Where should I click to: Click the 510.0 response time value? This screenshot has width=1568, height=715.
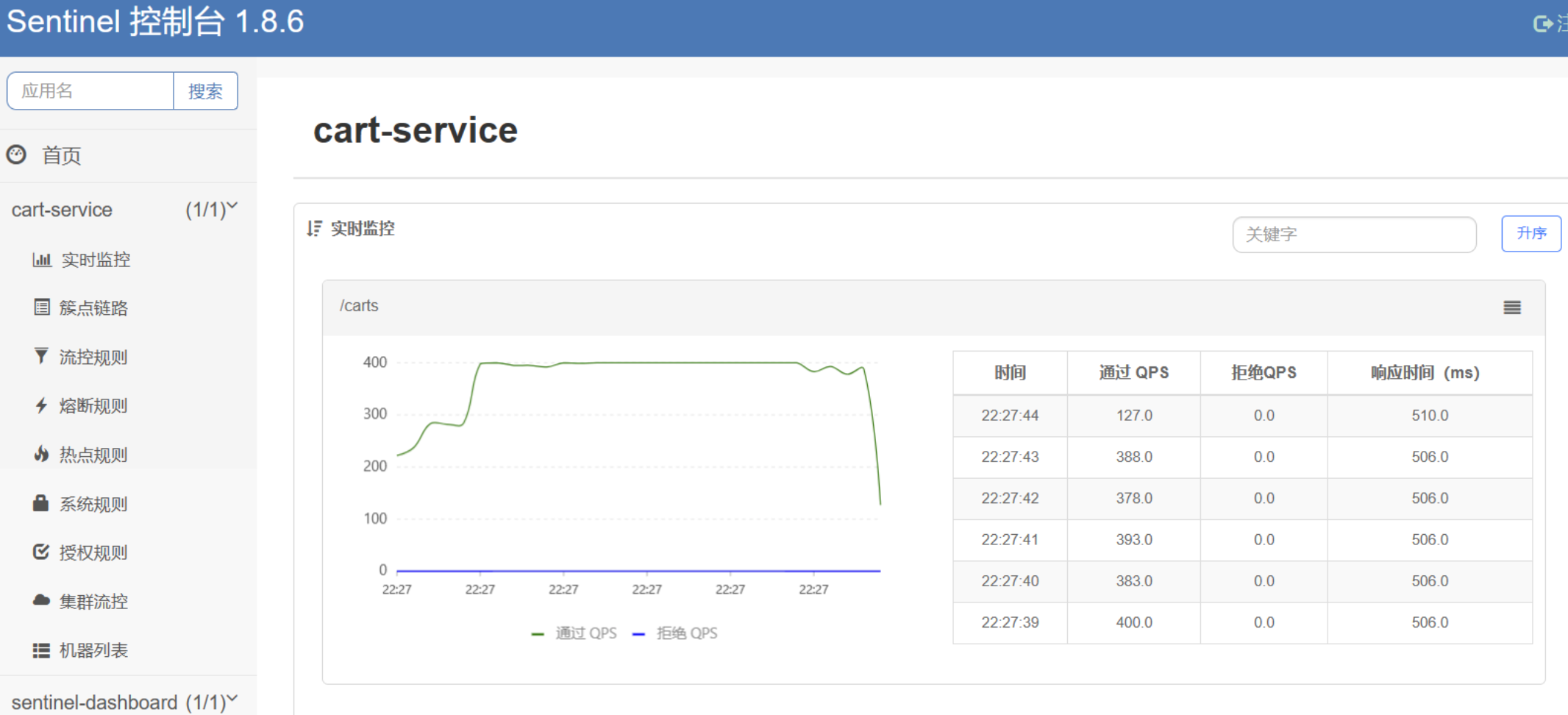(1430, 416)
